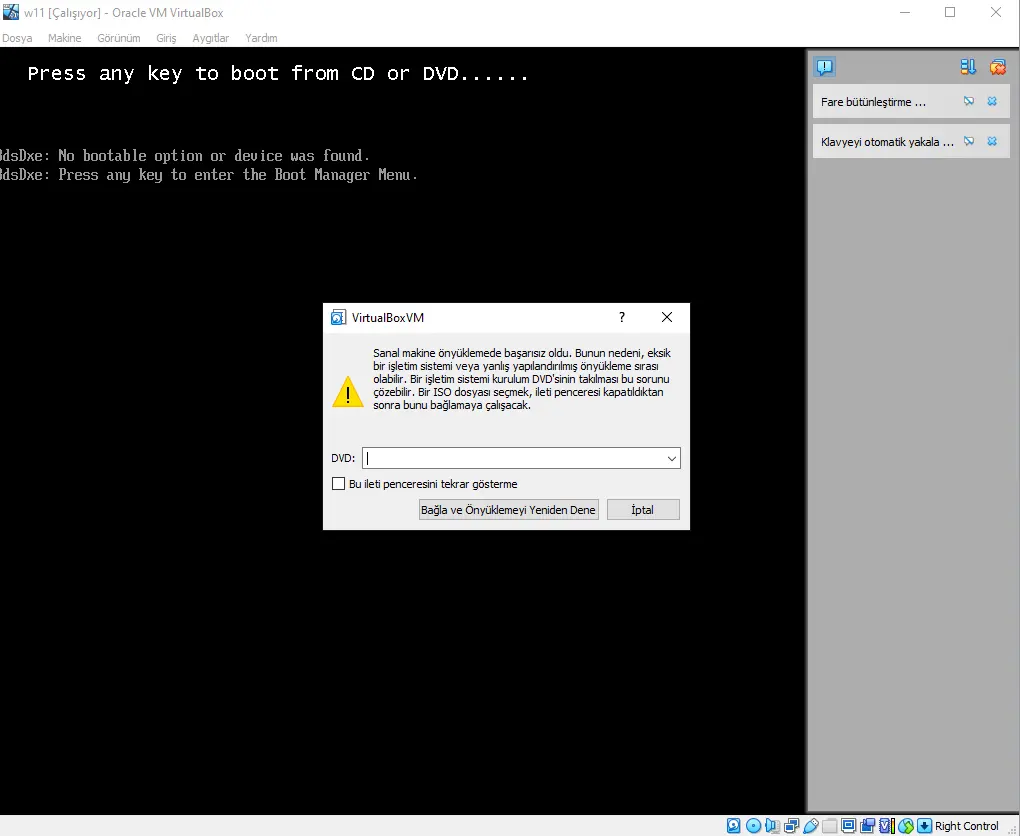Image resolution: width=1020 pixels, height=836 pixels.
Task: Click the VirtualBoxVM dialog title icon
Action: (x=338, y=317)
